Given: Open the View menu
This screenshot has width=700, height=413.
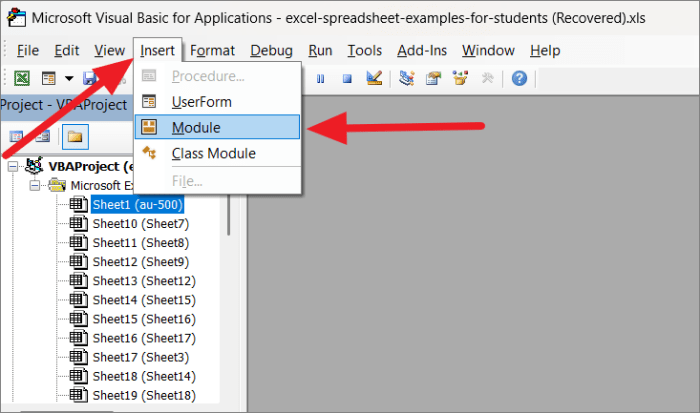Looking at the screenshot, I should (109, 50).
